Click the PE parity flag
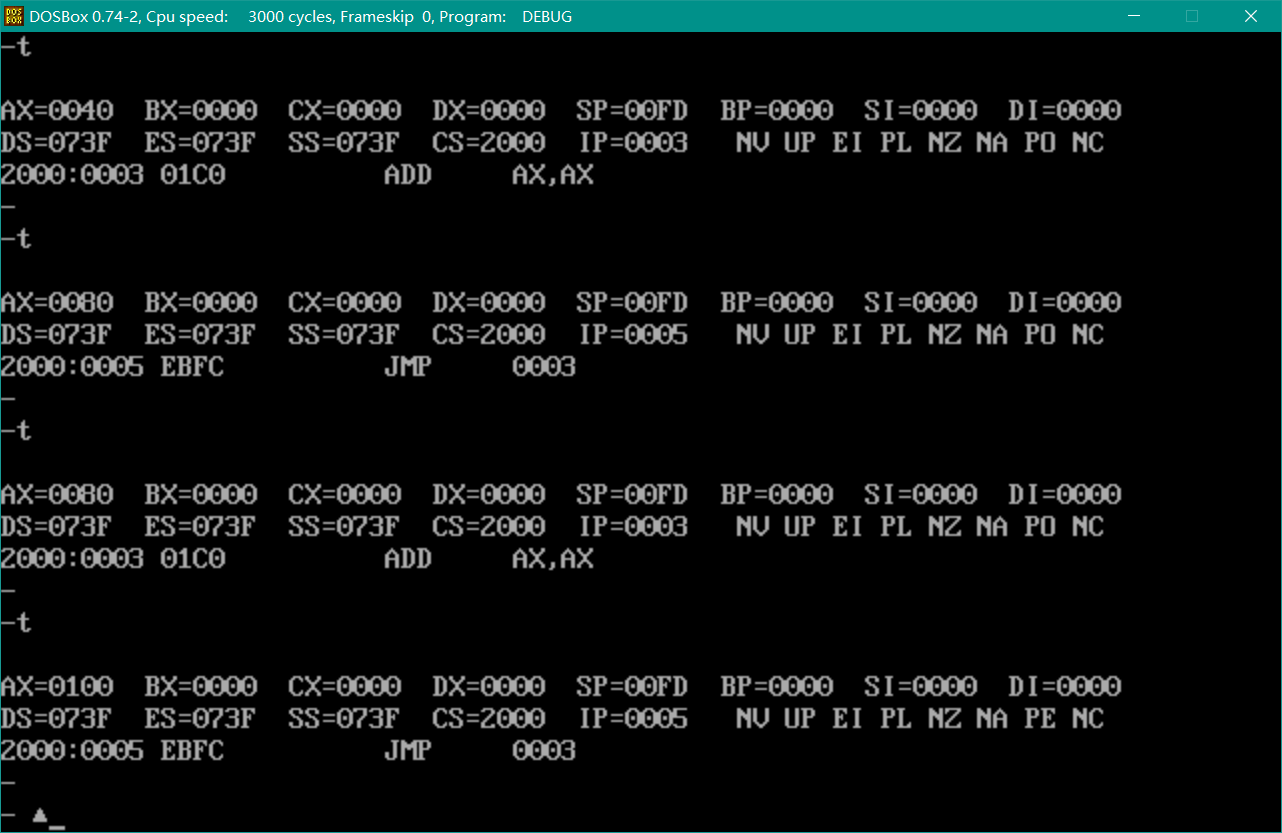This screenshot has width=1282, height=833. pyautogui.click(x=1040, y=718)
